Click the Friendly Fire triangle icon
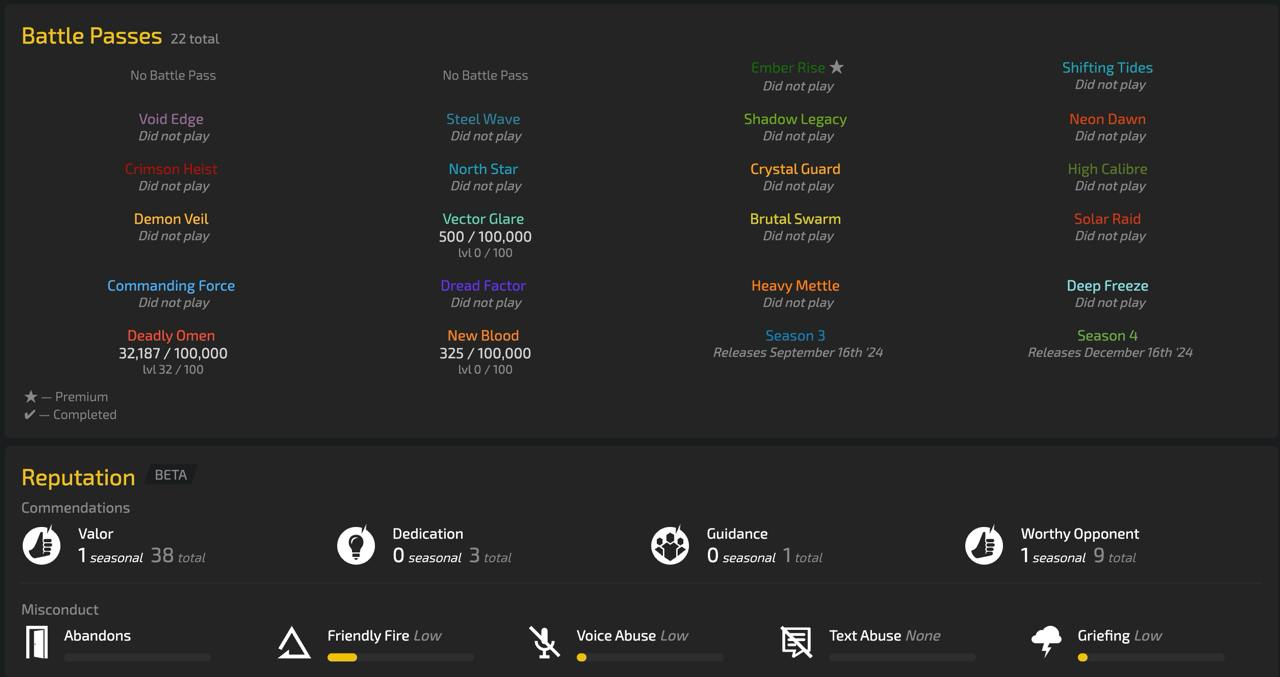Screen dimensions: 1280x677 tap(294, 642)
